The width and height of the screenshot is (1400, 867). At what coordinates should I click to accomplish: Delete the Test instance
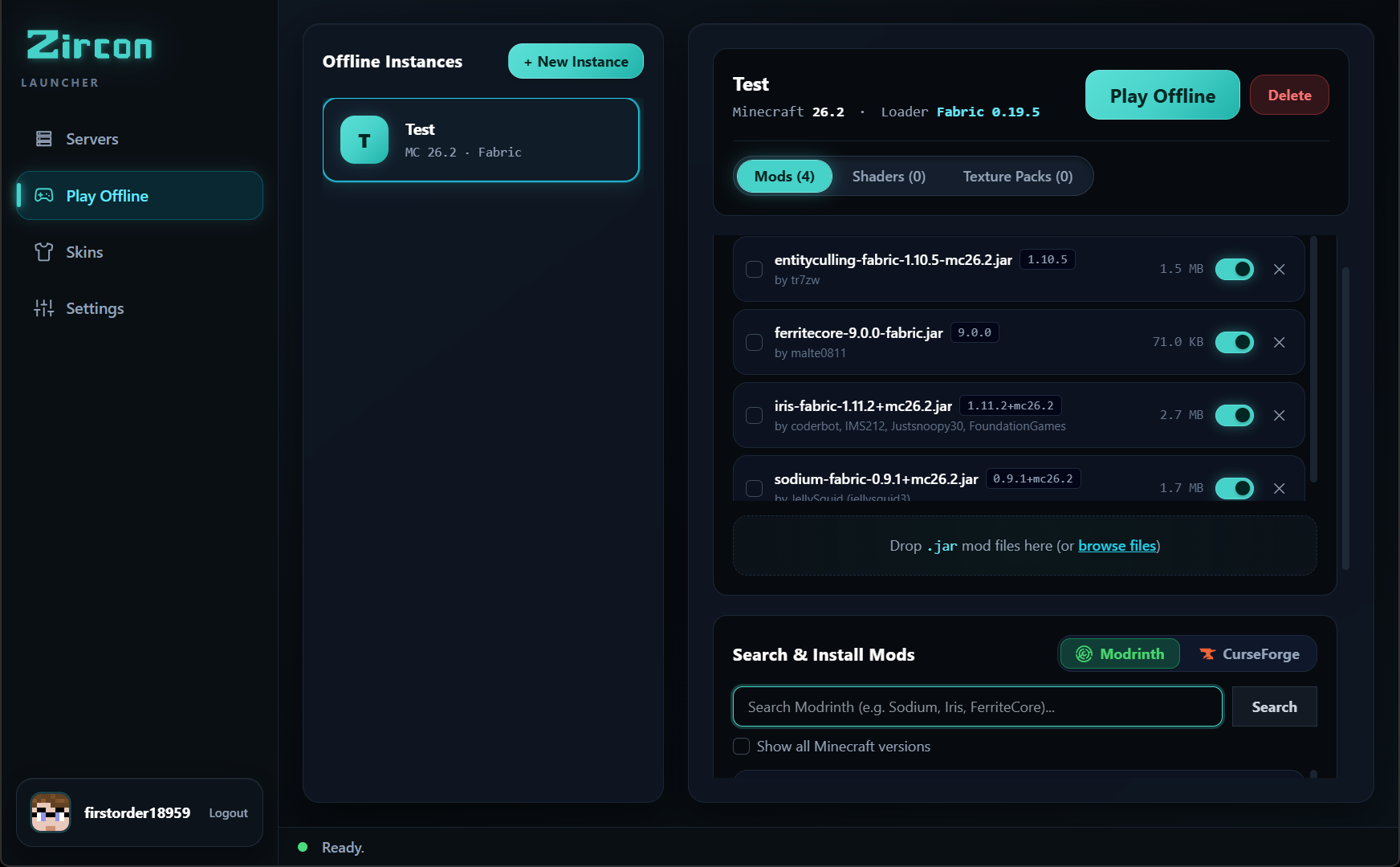click(1289, 95)
